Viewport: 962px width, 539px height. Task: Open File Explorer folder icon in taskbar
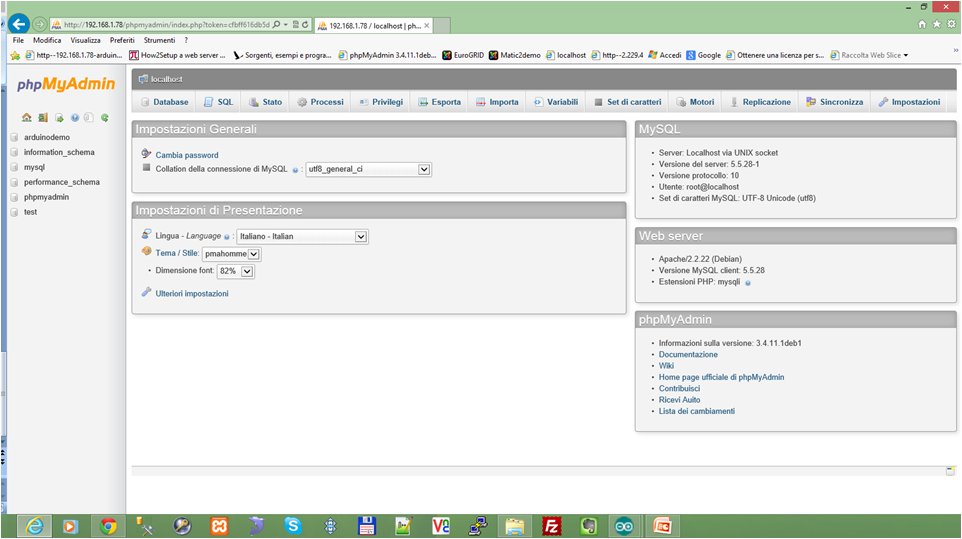(x=515, y=526)
